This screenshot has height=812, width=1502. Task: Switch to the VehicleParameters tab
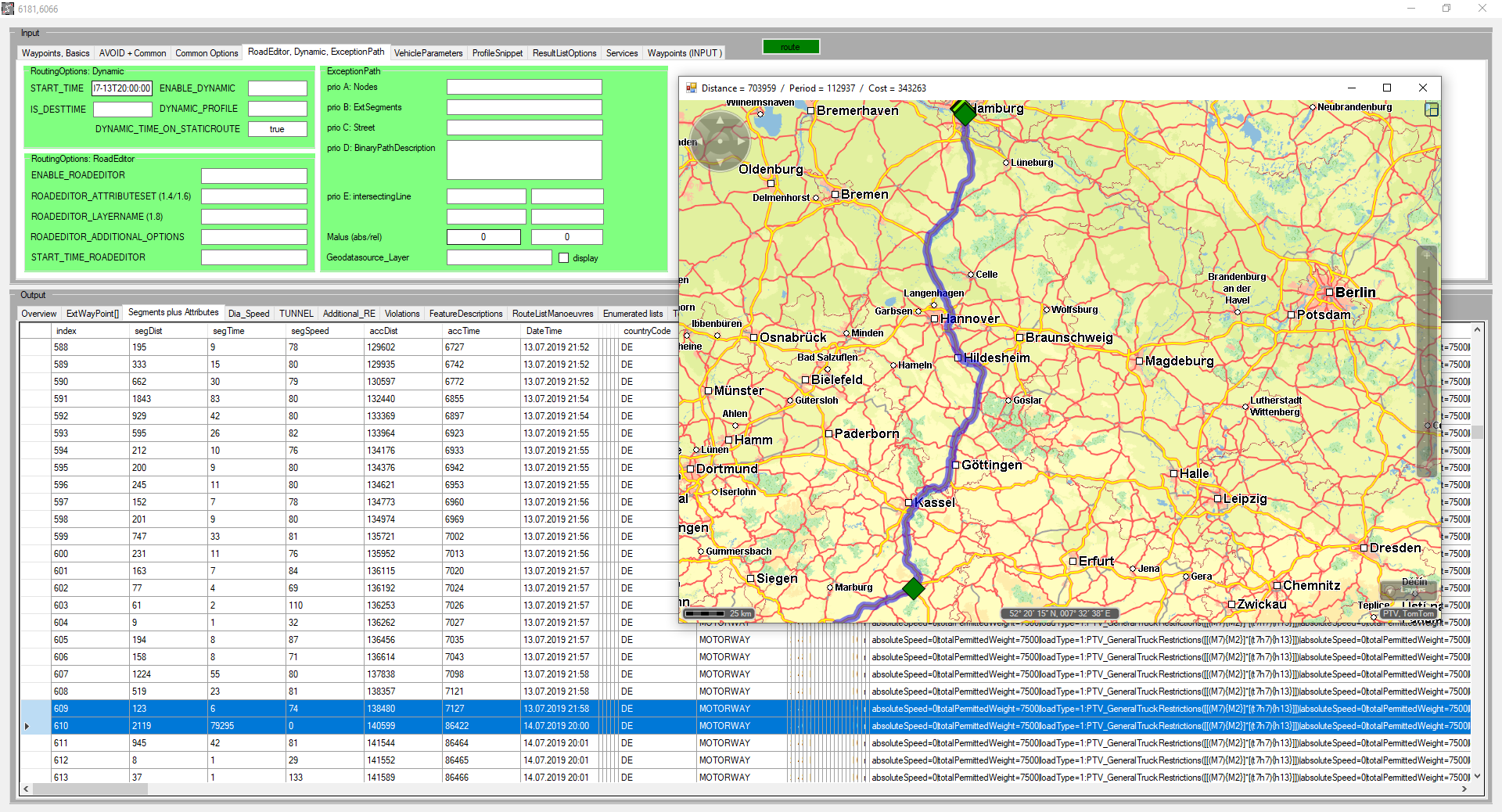click(x=428, y=53)
